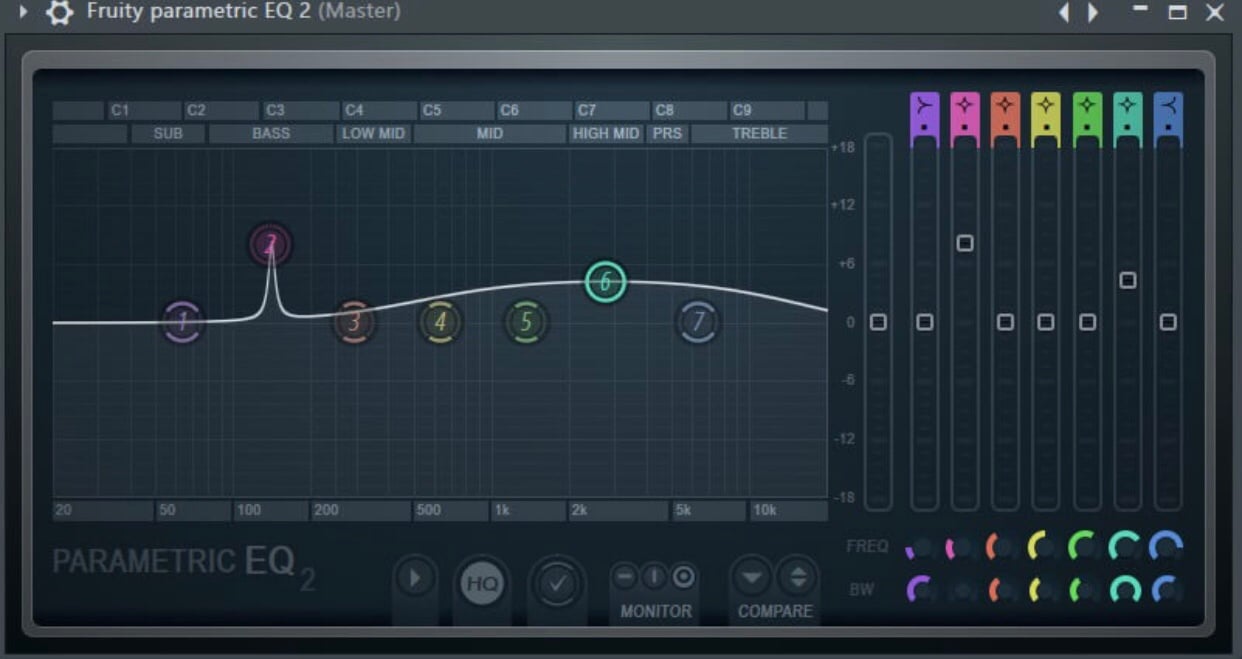
Task: Go to previous preset with left arrow
Action: pos(1064,13)
